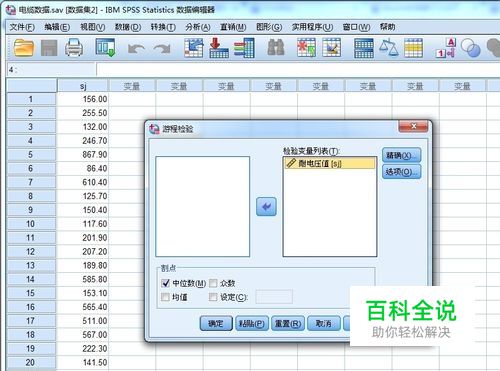Check the 设定(C) custom checkbox
The image size is (500, 371).
(213, 297)
